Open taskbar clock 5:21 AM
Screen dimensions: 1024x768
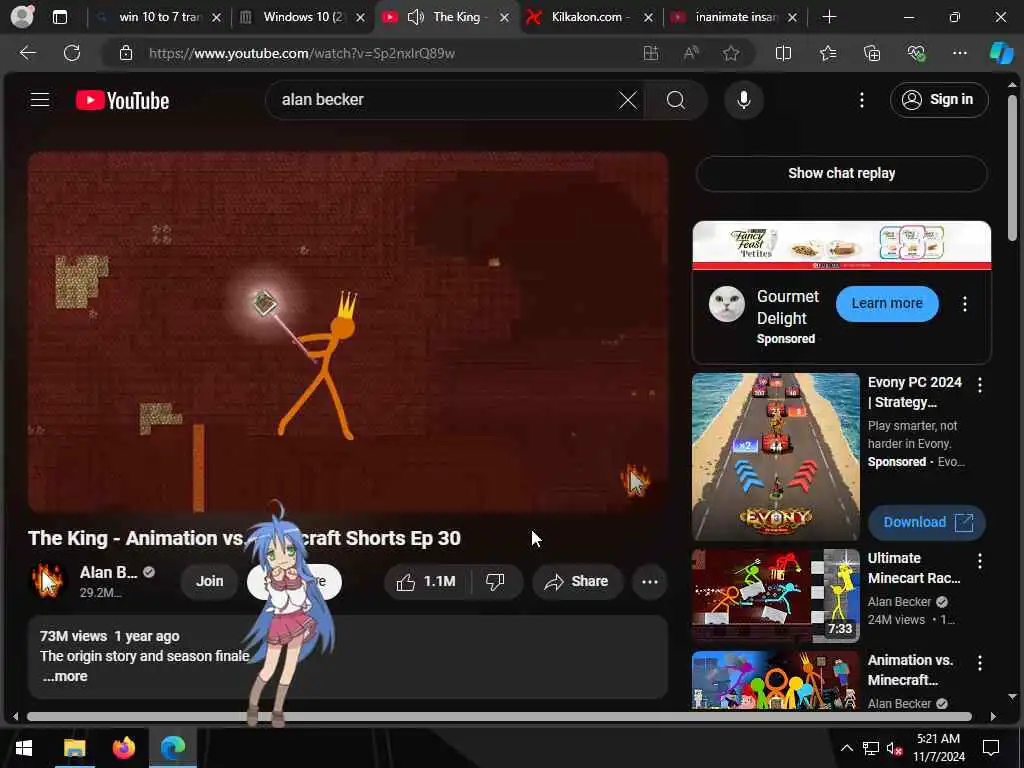[x=938, y=748]
